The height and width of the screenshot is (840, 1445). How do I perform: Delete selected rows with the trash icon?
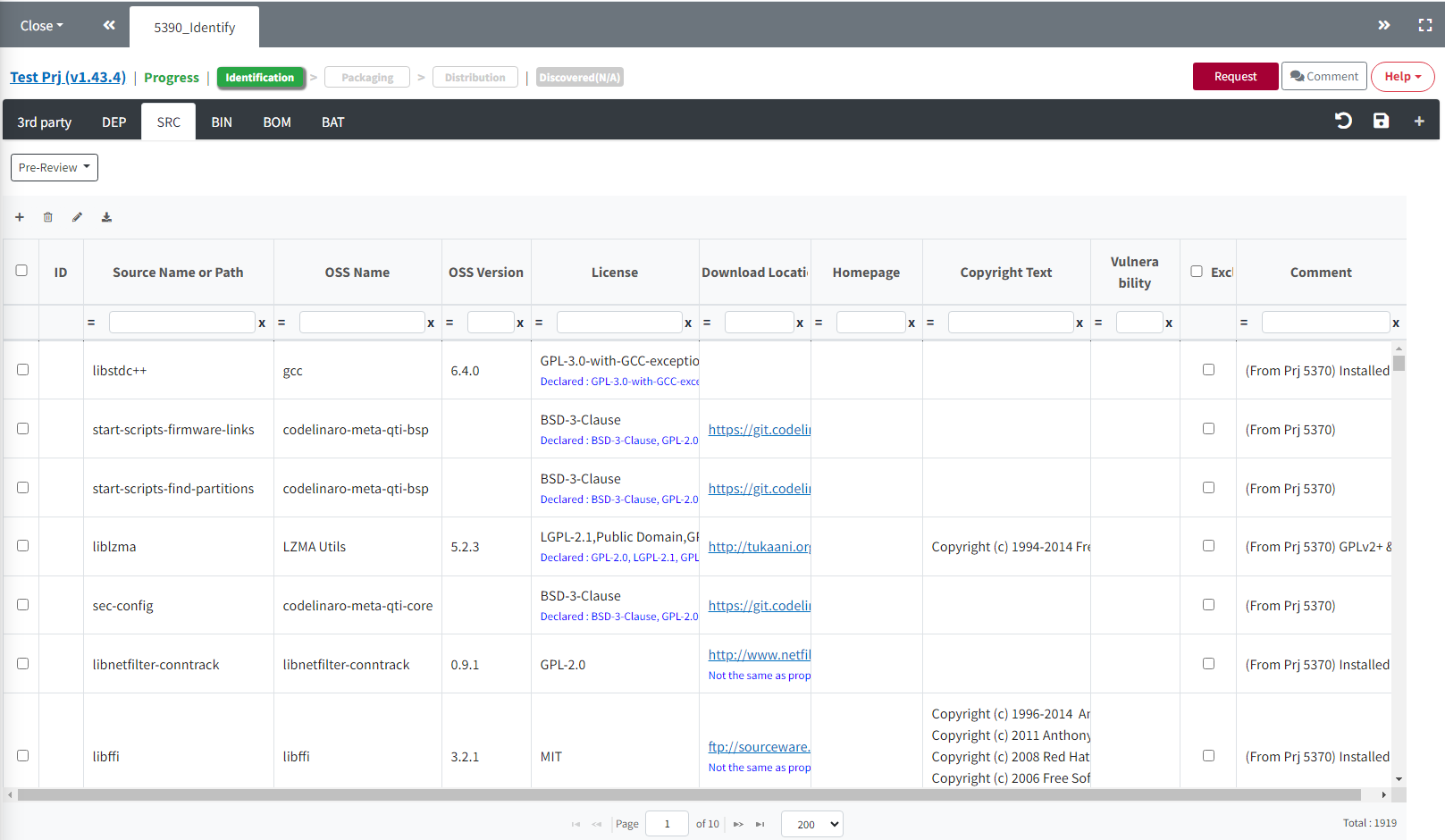[x=48, y=217]
